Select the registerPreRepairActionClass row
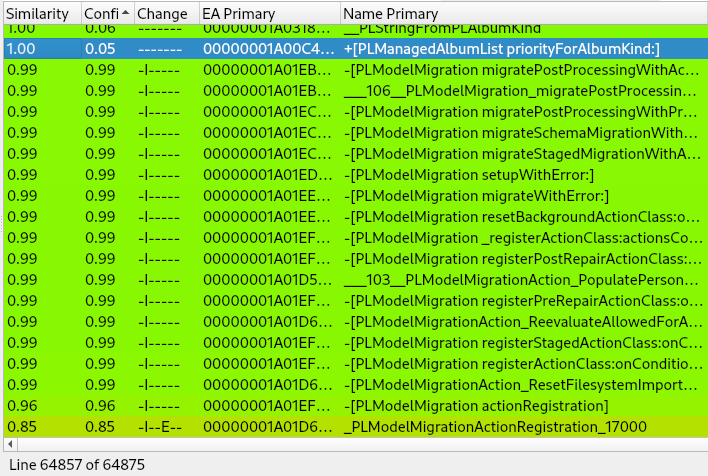 [356, 301]
